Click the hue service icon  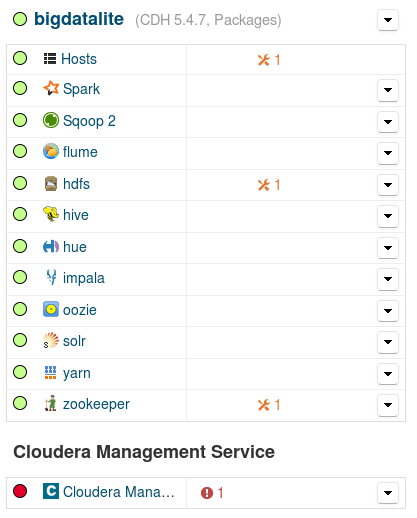(x=51, y=247)
